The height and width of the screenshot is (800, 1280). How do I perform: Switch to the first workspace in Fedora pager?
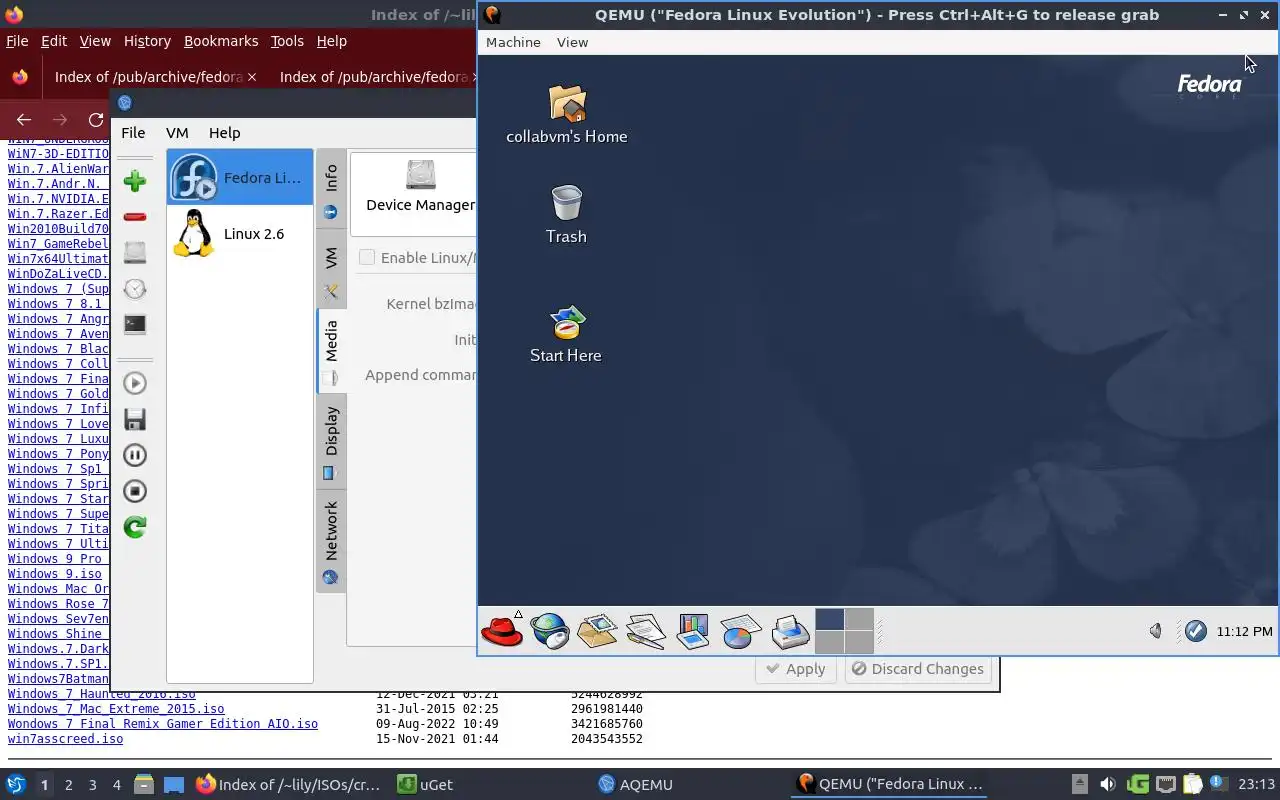[830, 620]
